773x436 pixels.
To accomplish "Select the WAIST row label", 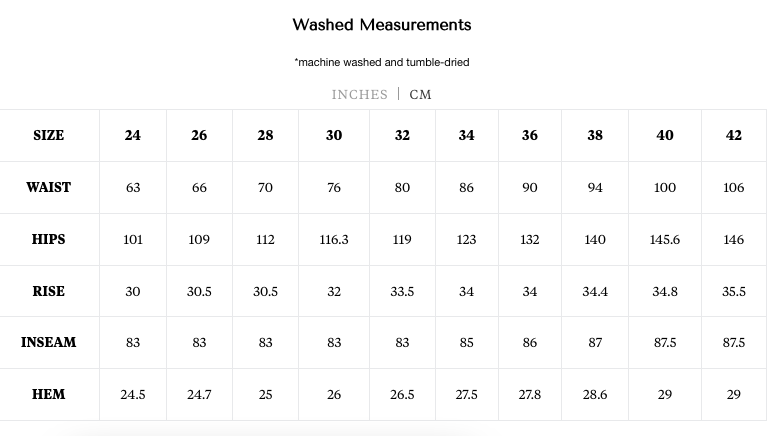I will 48,187.
